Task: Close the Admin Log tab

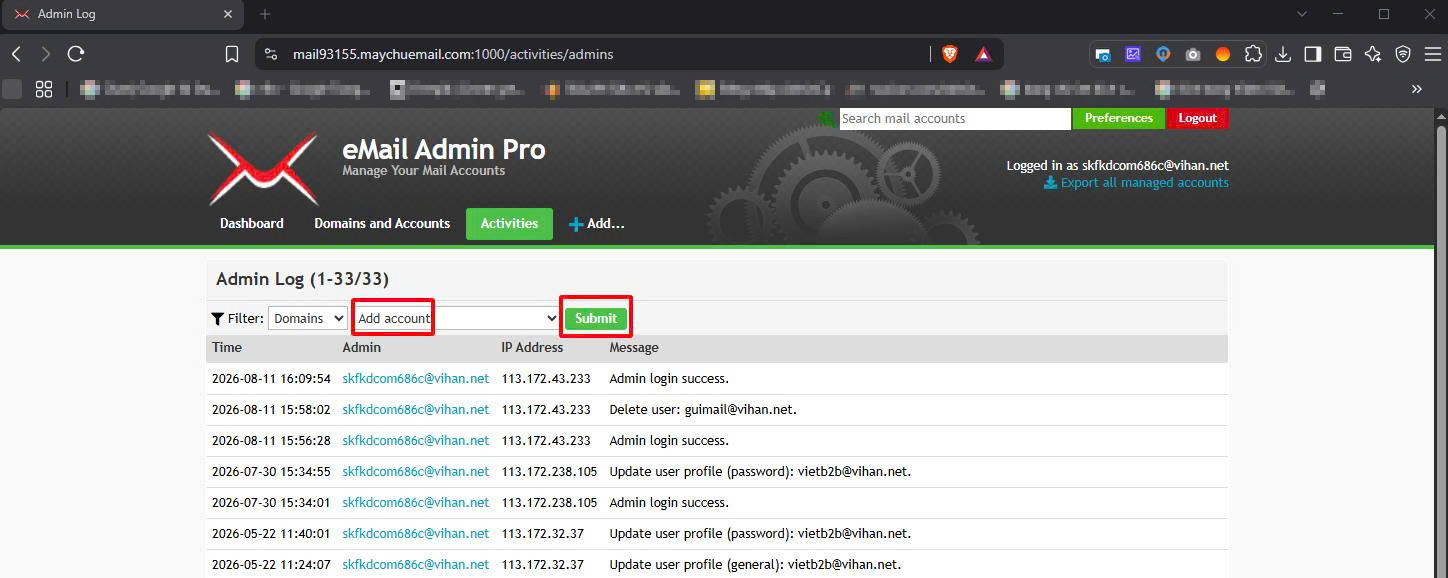Action: pos(228,14)
